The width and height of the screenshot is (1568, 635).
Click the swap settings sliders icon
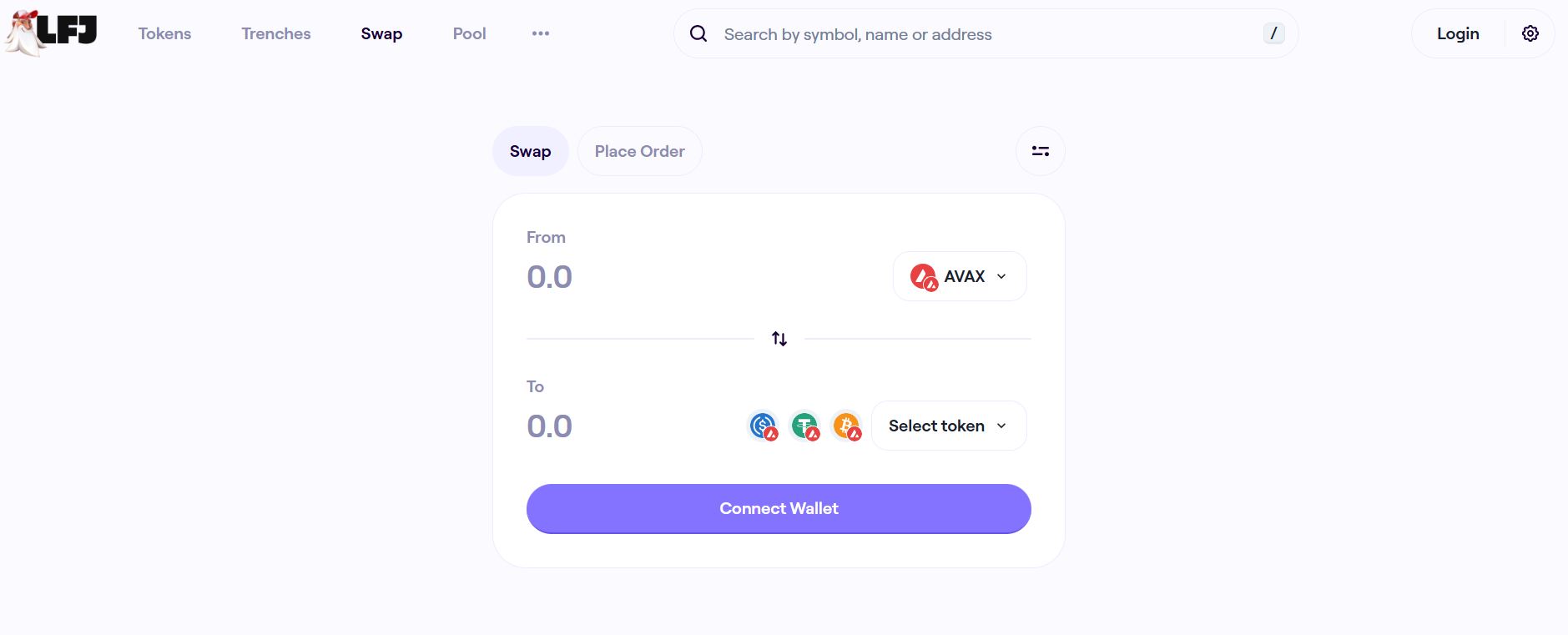1040,151
